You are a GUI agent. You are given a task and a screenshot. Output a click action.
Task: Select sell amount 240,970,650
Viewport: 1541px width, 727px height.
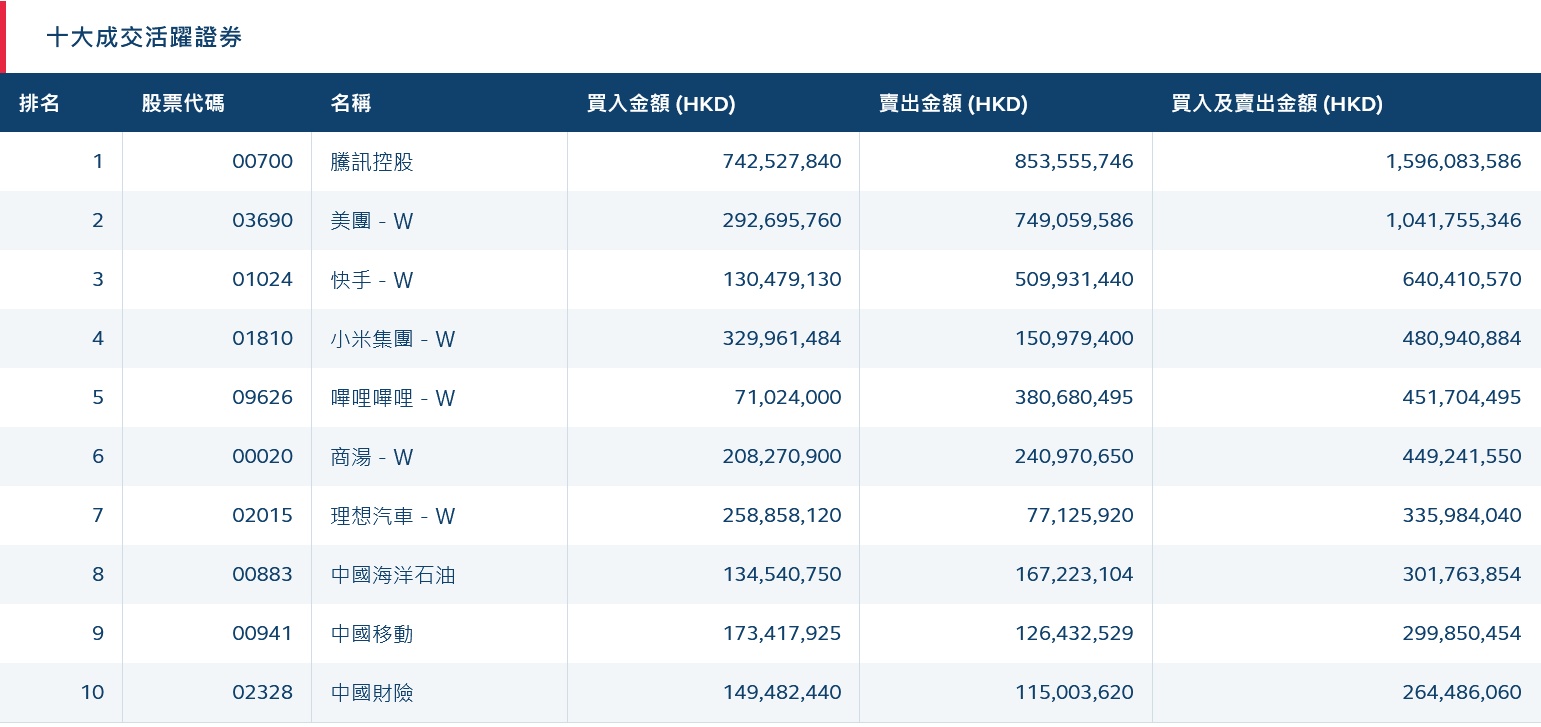[x=1074, y=457]
